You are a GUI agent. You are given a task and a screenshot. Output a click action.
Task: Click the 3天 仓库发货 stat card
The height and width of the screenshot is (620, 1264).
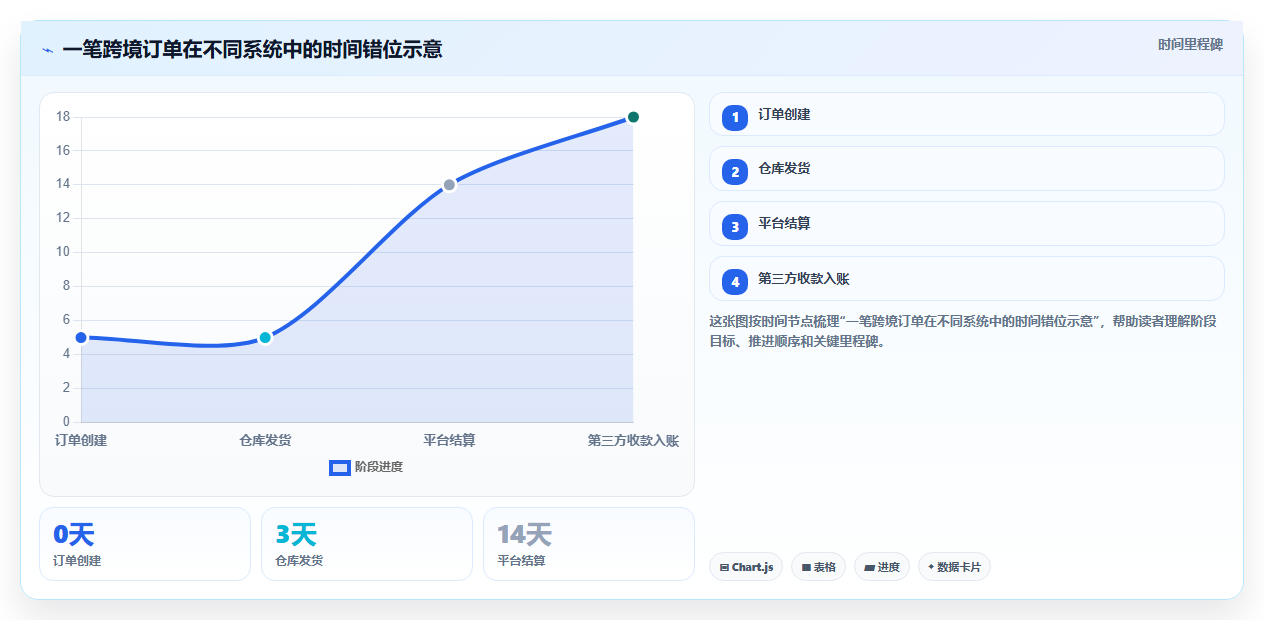[x=367, y=544]
